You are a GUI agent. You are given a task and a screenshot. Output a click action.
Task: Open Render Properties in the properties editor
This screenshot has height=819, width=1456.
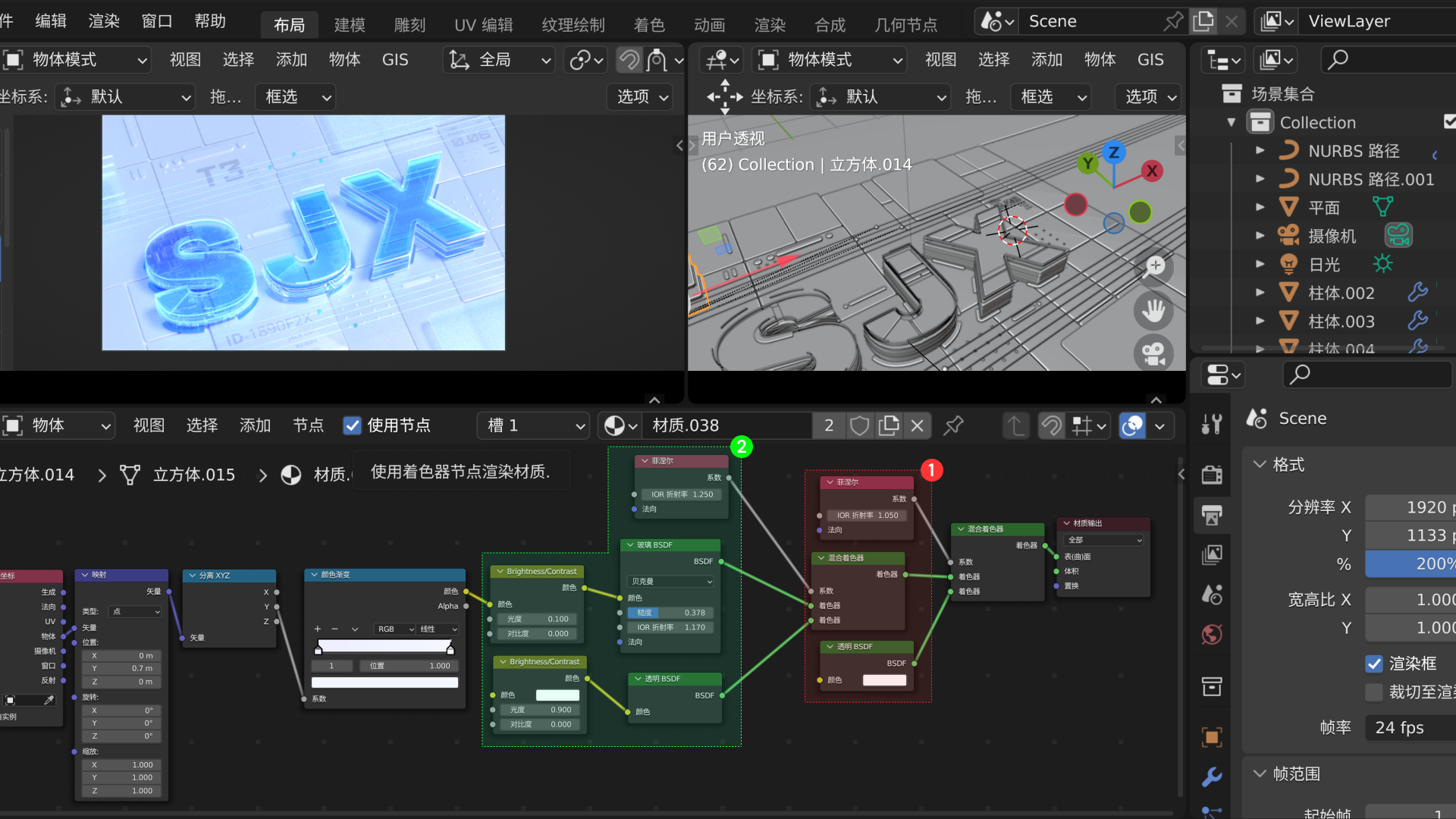[x=1211, y=474]
